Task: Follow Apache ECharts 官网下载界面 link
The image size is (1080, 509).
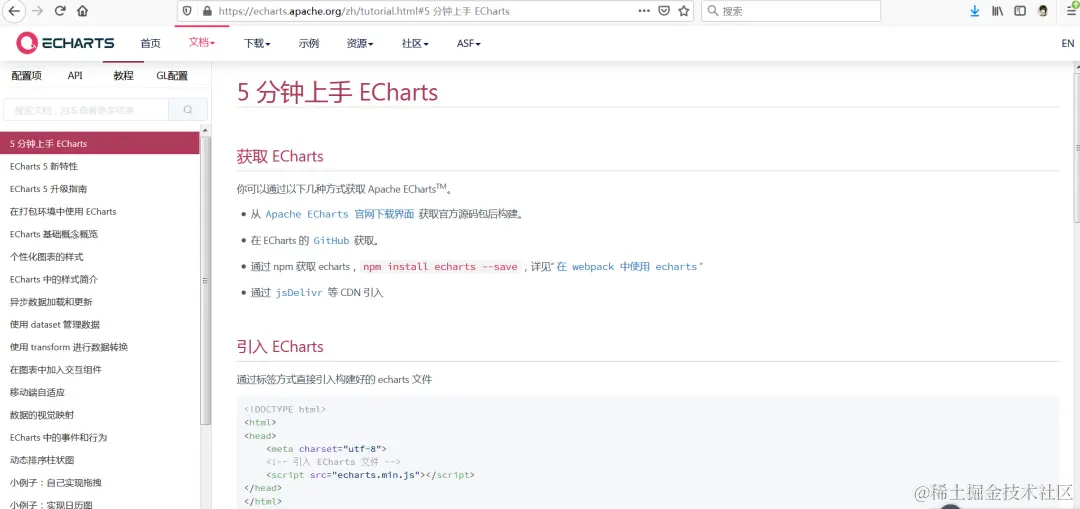Action: (x=340, y=214)
